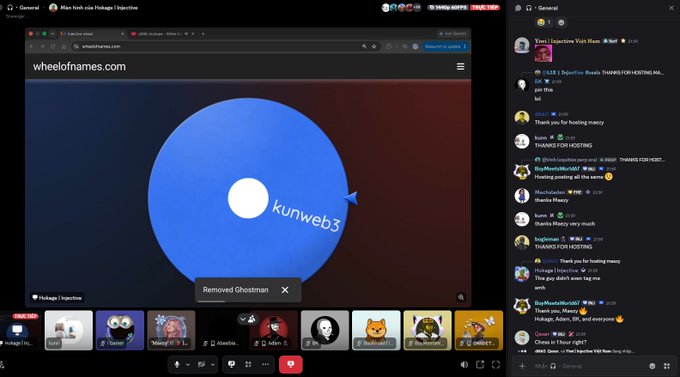680x377 pixels.
Task: Click the chat threads icon in panel header
Action: point(518,8)
